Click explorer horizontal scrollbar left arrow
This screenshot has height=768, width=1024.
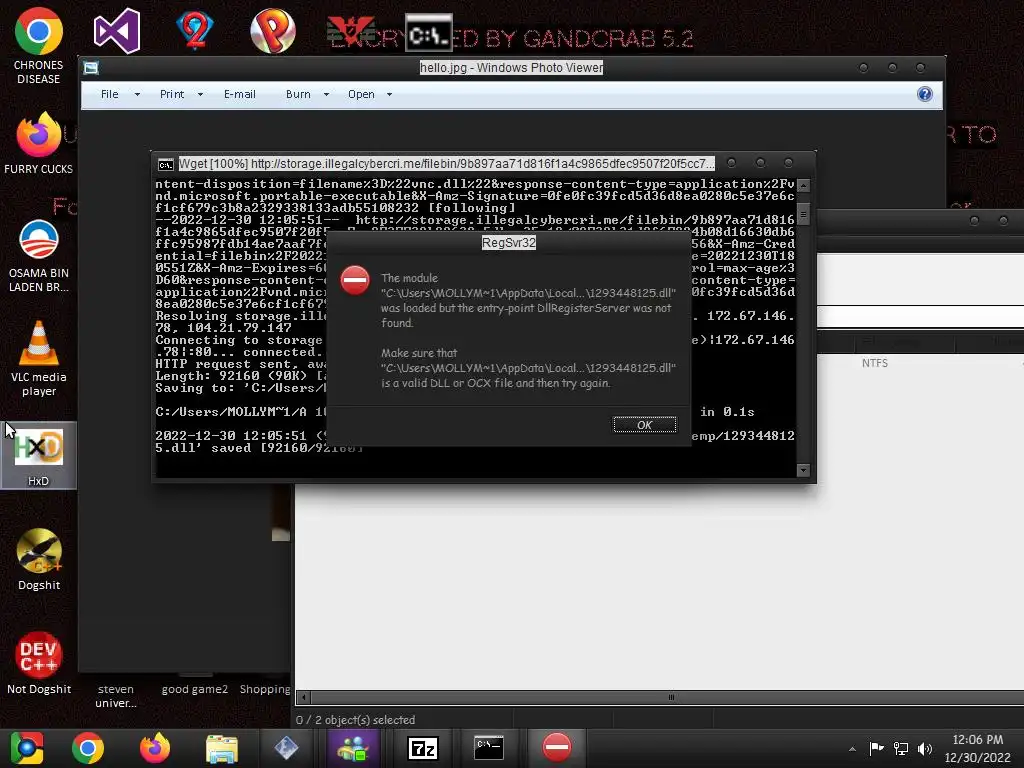[x=303, y=697]
